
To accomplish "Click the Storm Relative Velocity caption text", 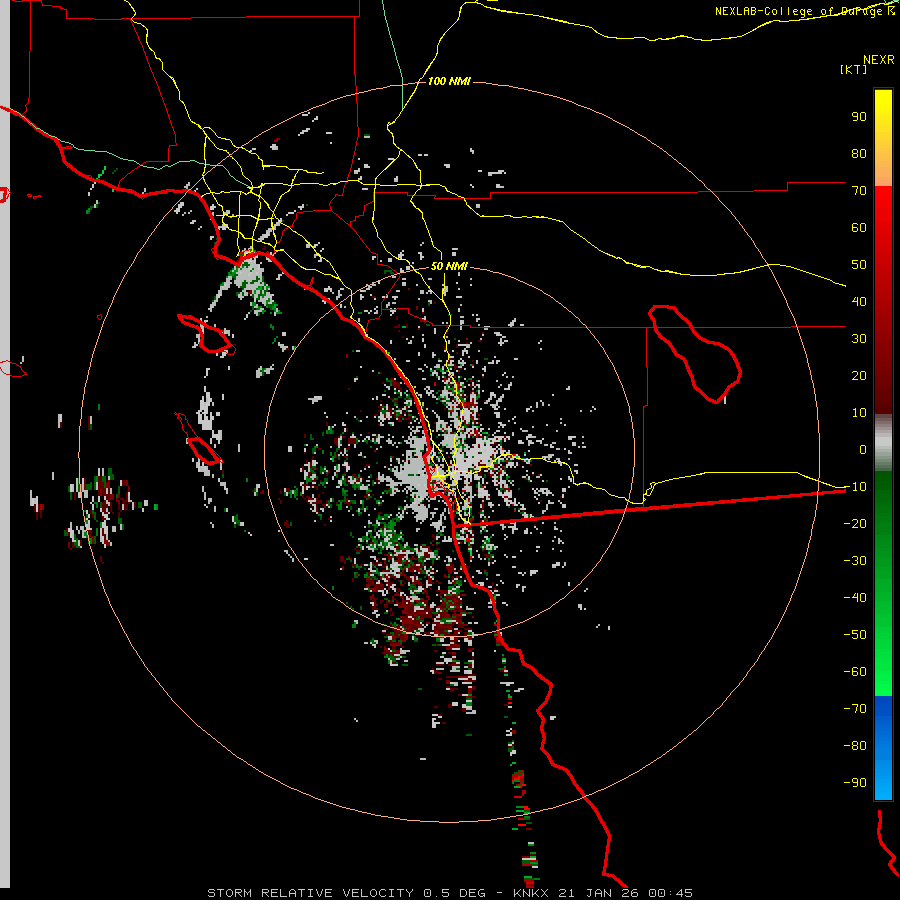I will (450, 893).
